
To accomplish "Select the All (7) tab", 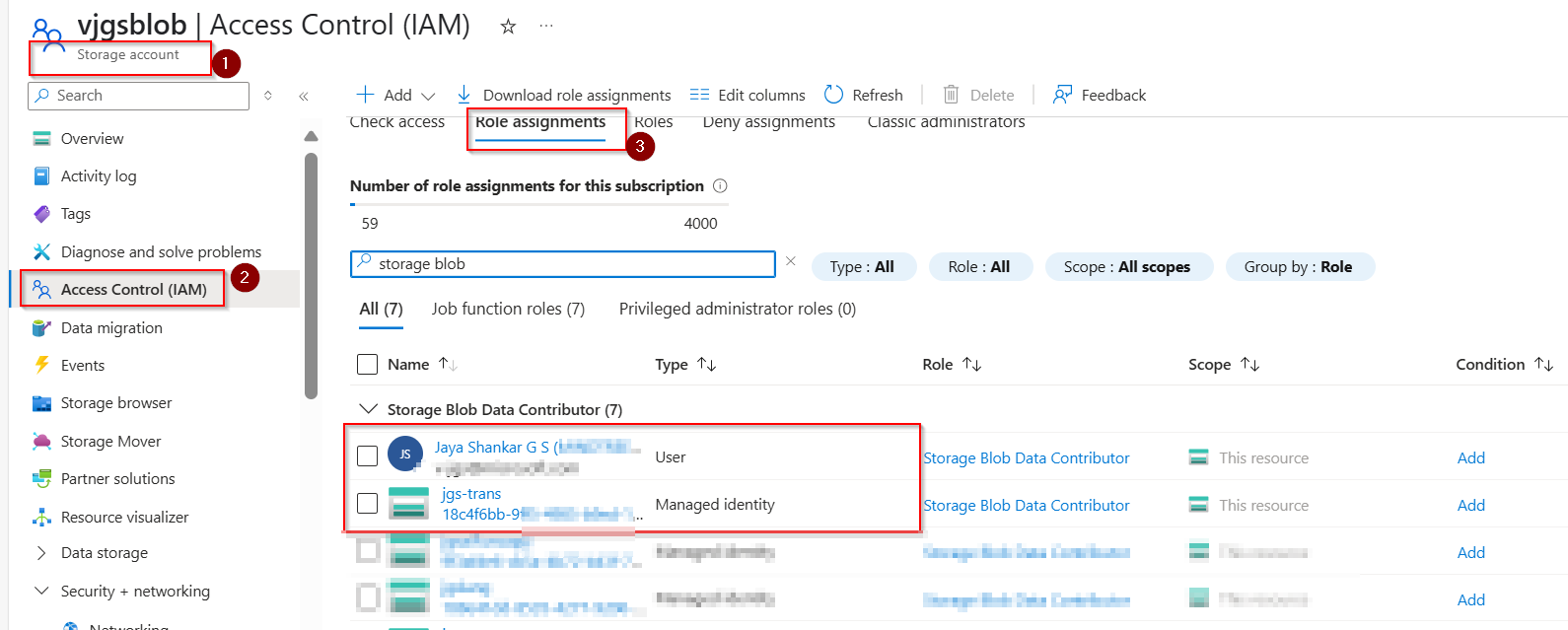I will [381, 310].
